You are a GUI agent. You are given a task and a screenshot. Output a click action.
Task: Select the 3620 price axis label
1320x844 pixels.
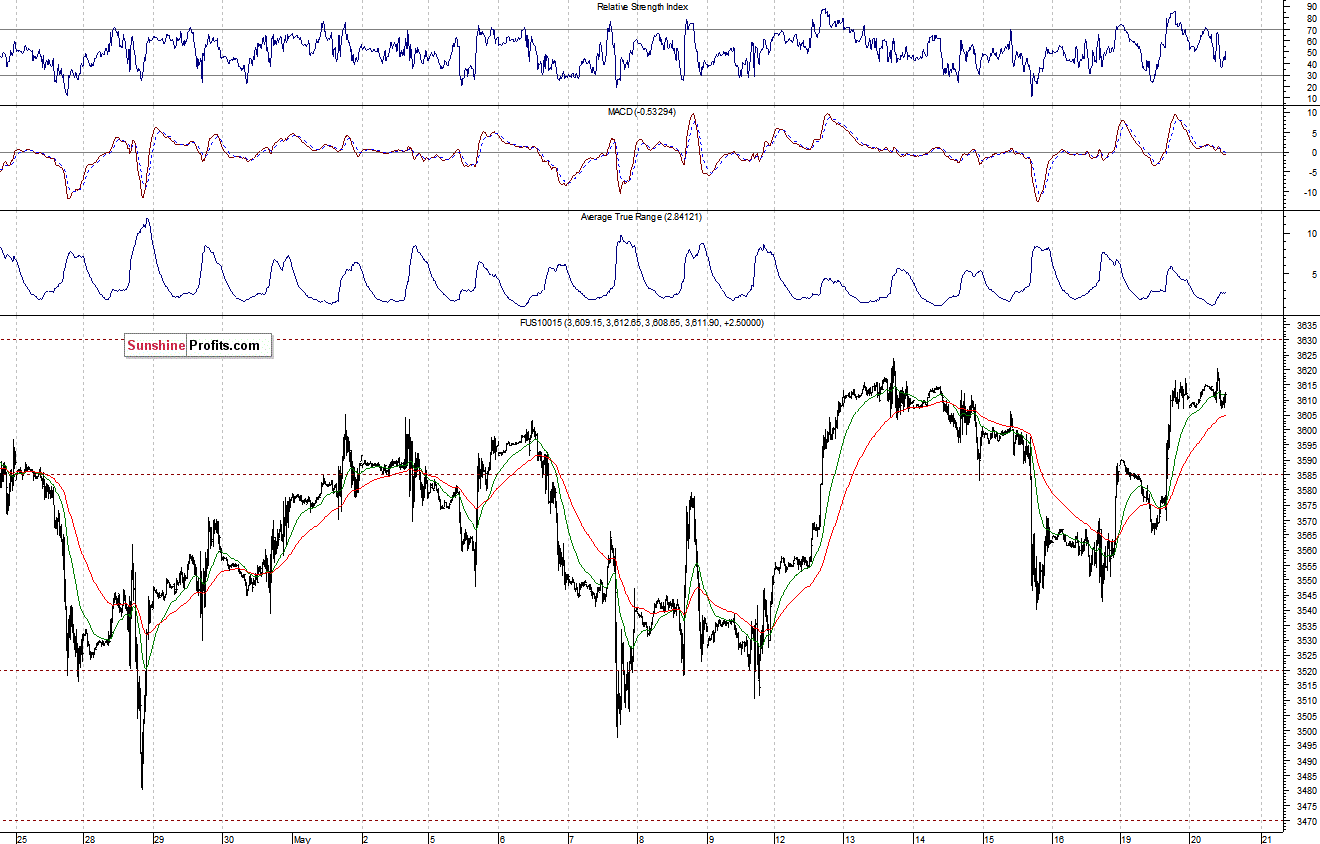coord(1307,371)
